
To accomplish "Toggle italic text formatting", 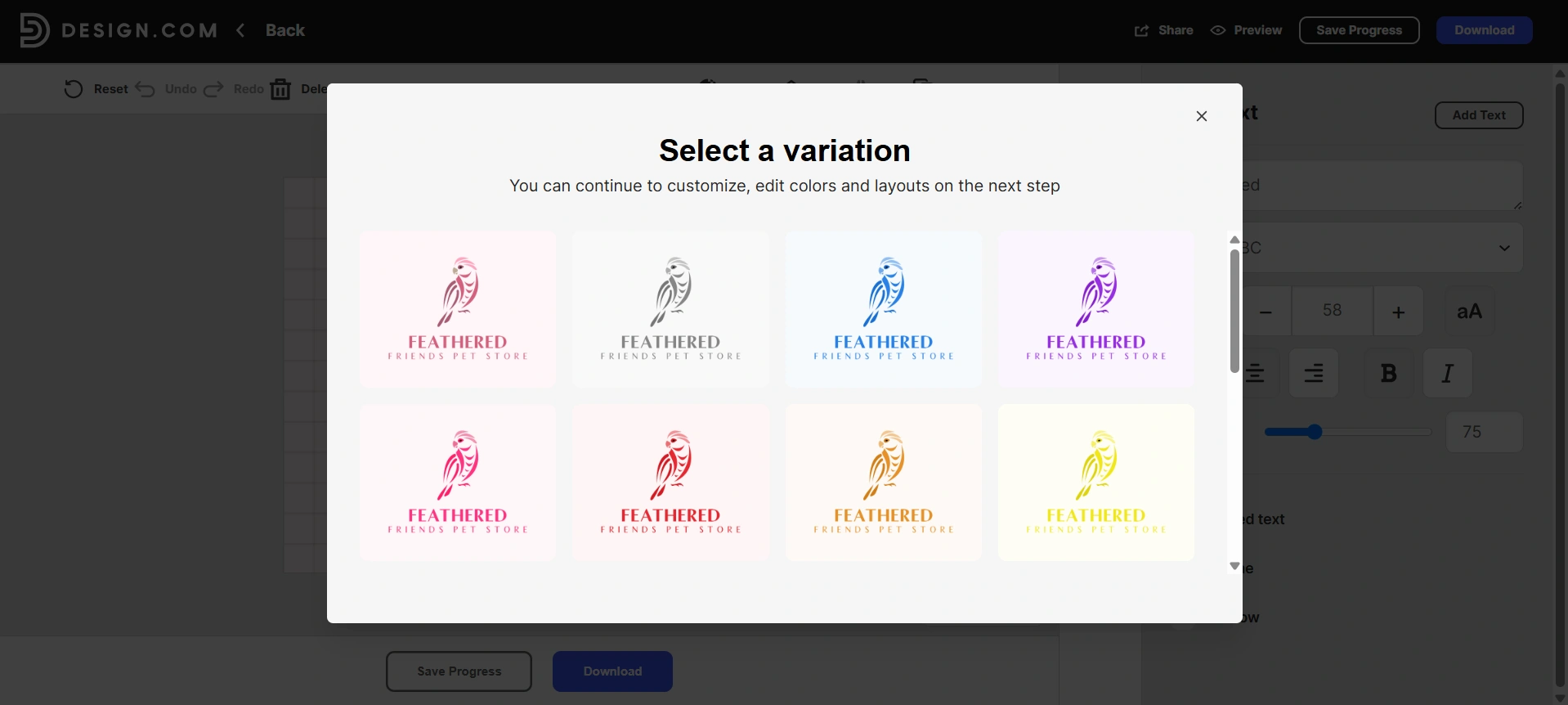I will [1448, 373].
